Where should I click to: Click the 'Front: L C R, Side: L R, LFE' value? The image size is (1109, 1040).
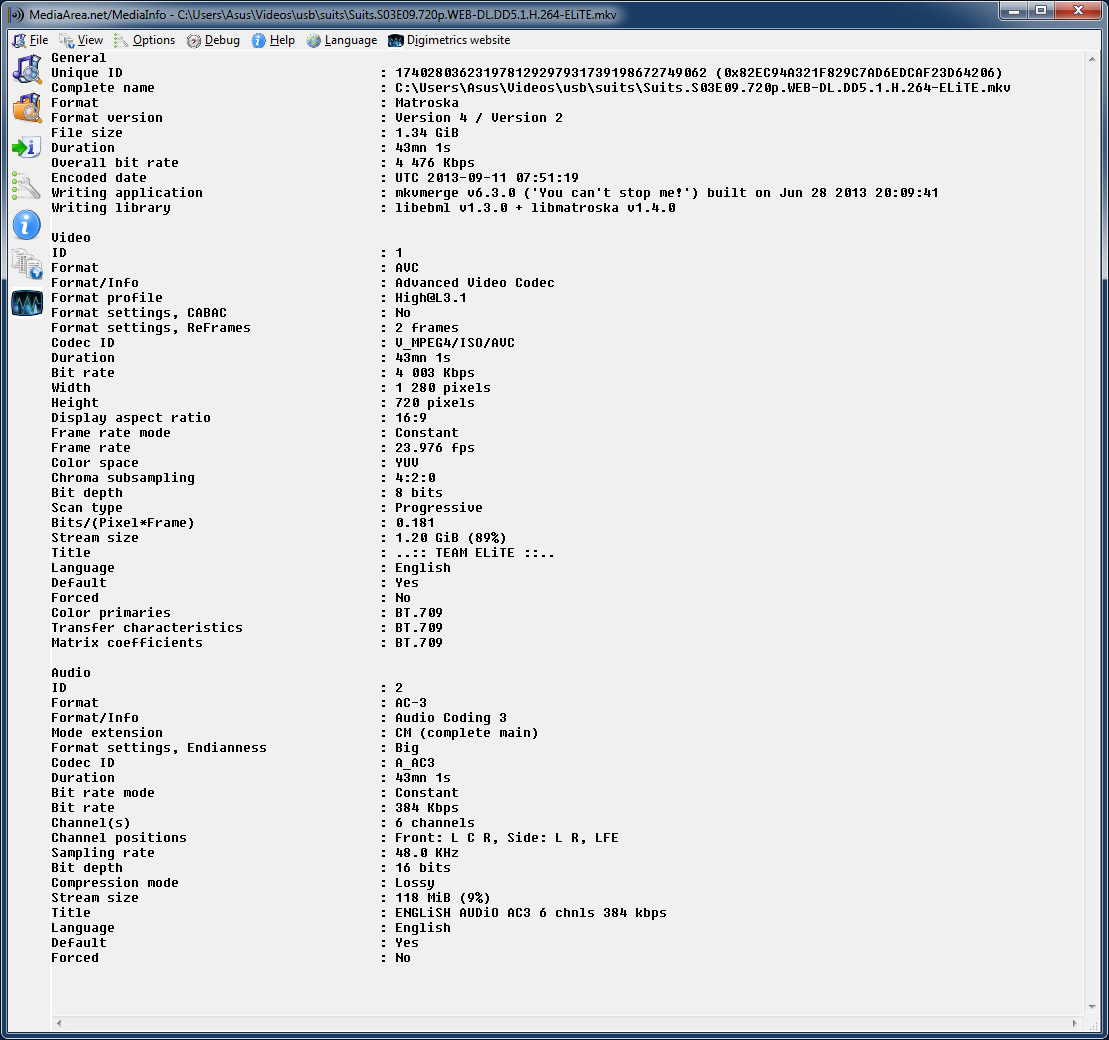pyautogui.click(x=506, y=838)
